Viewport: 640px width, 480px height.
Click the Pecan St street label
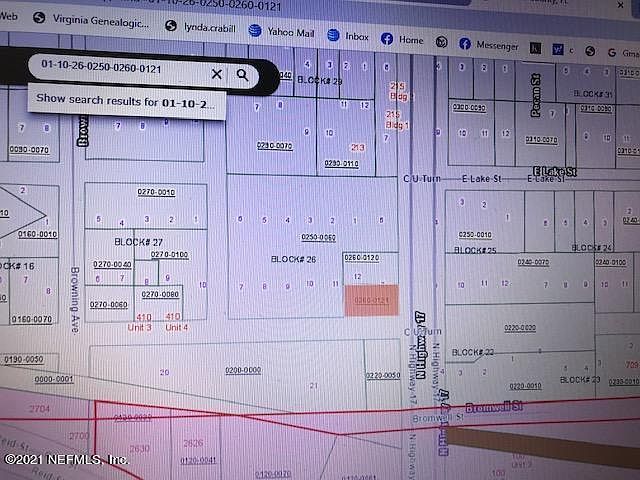click(536, 95)
